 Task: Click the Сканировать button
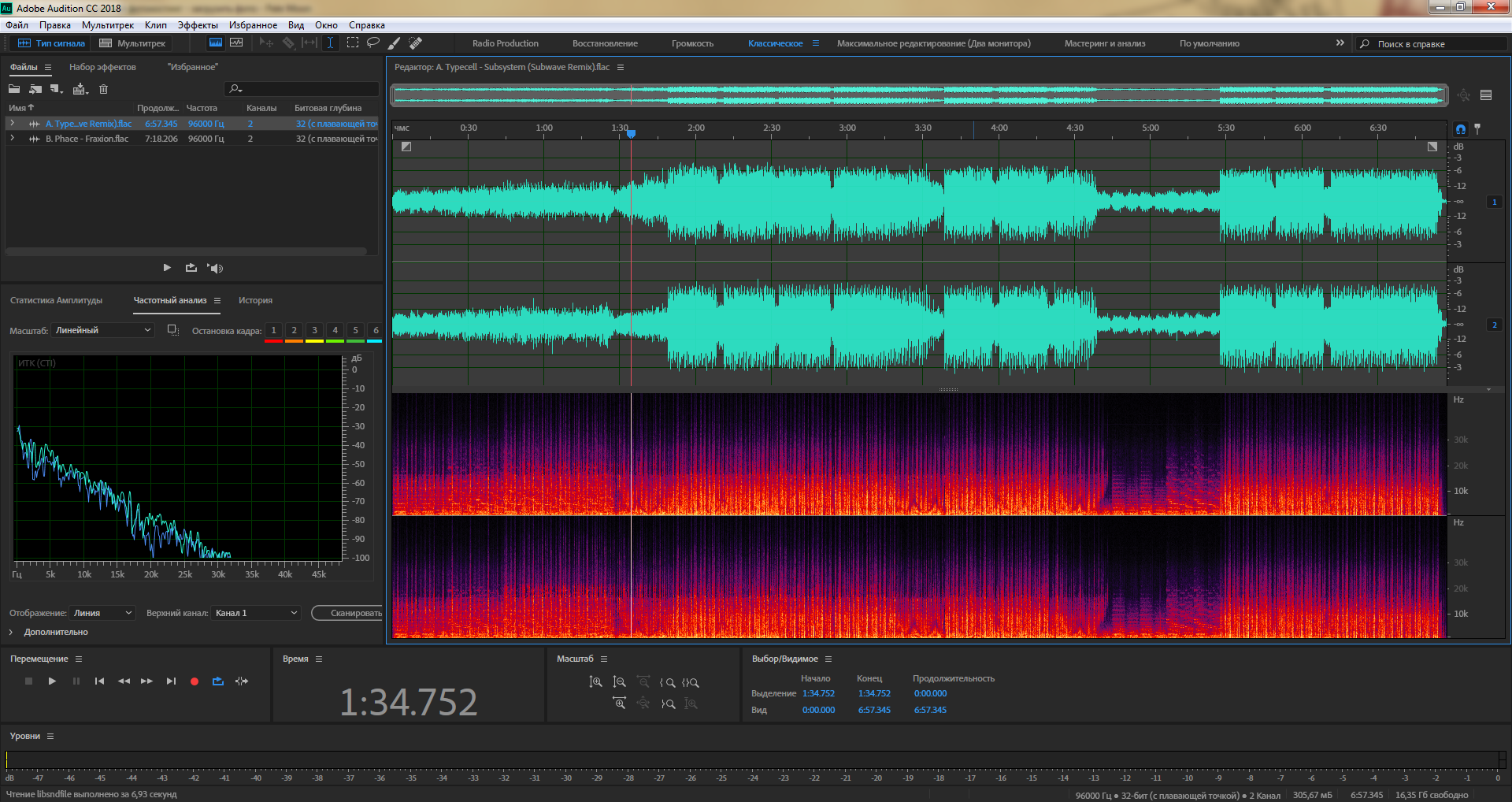click(349, 613)
